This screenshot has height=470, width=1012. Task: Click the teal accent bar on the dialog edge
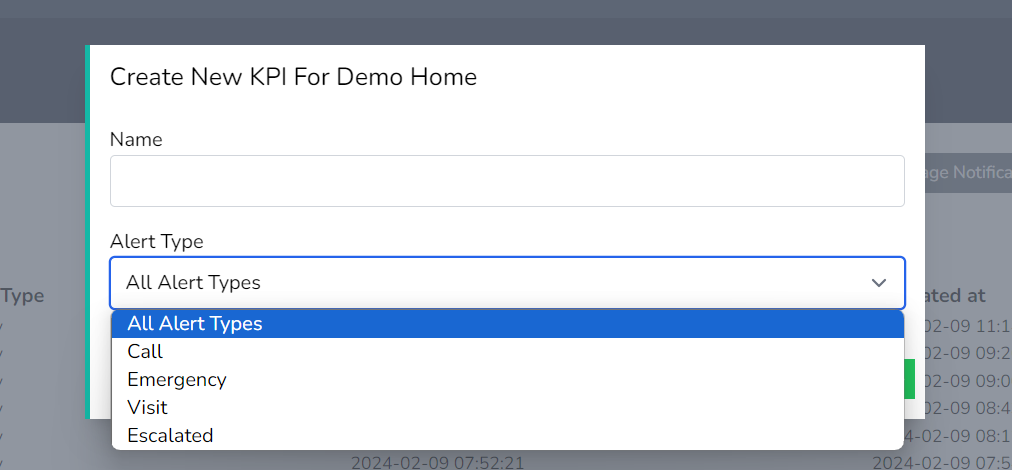pyautogui.click(x=88, y=230)
